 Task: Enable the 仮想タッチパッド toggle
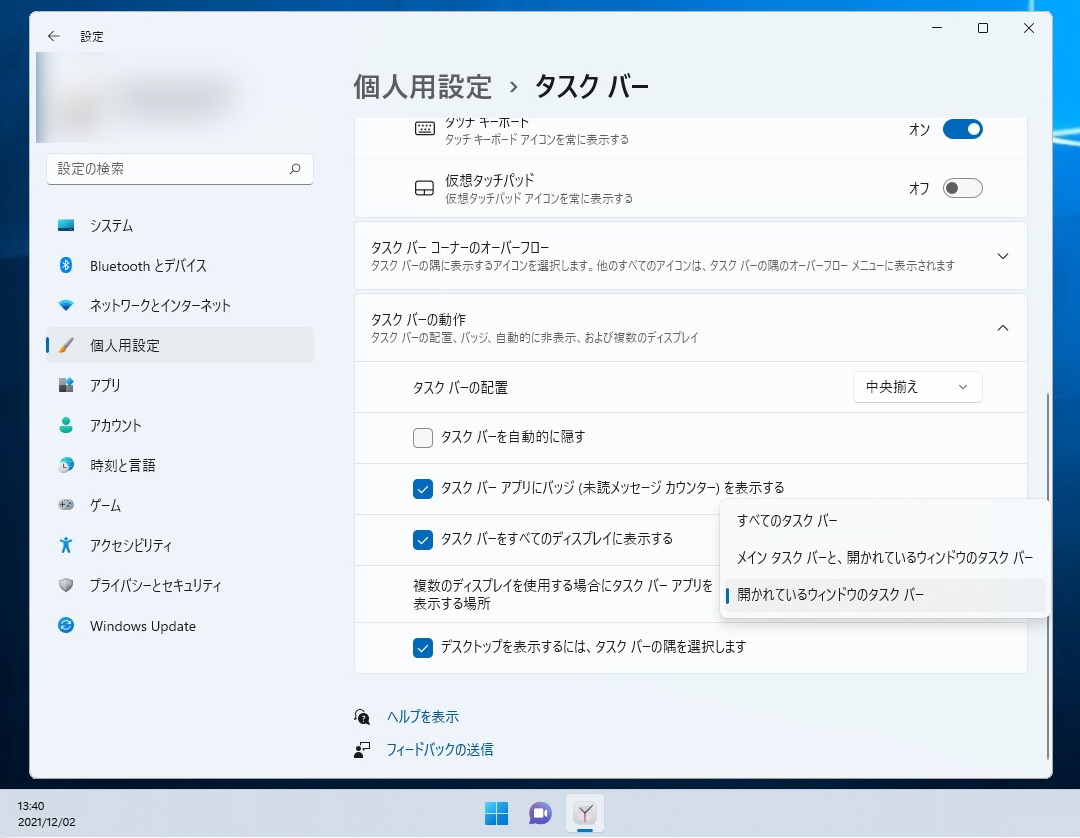point(962,187)
